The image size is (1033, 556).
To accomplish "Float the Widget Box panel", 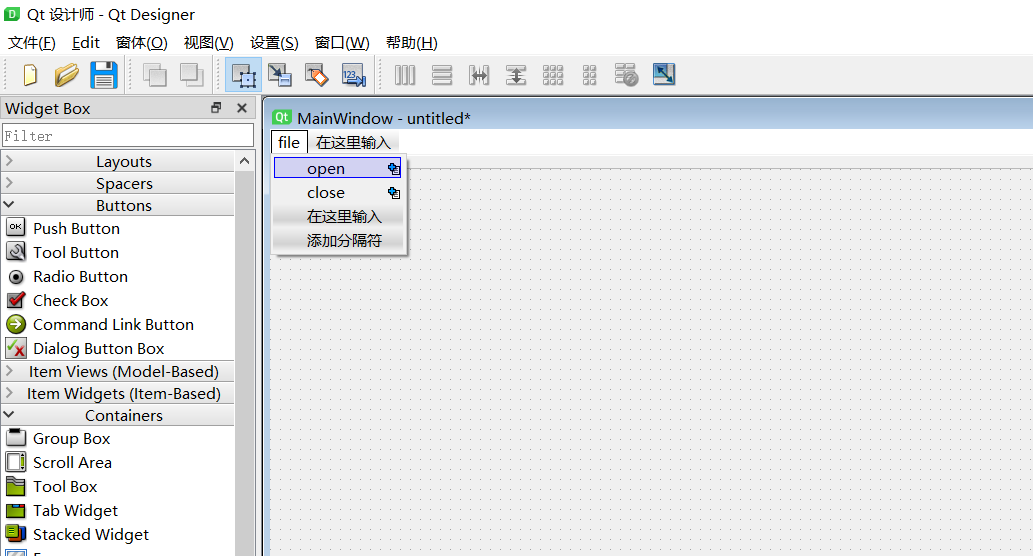I will (x=216, y=108).
